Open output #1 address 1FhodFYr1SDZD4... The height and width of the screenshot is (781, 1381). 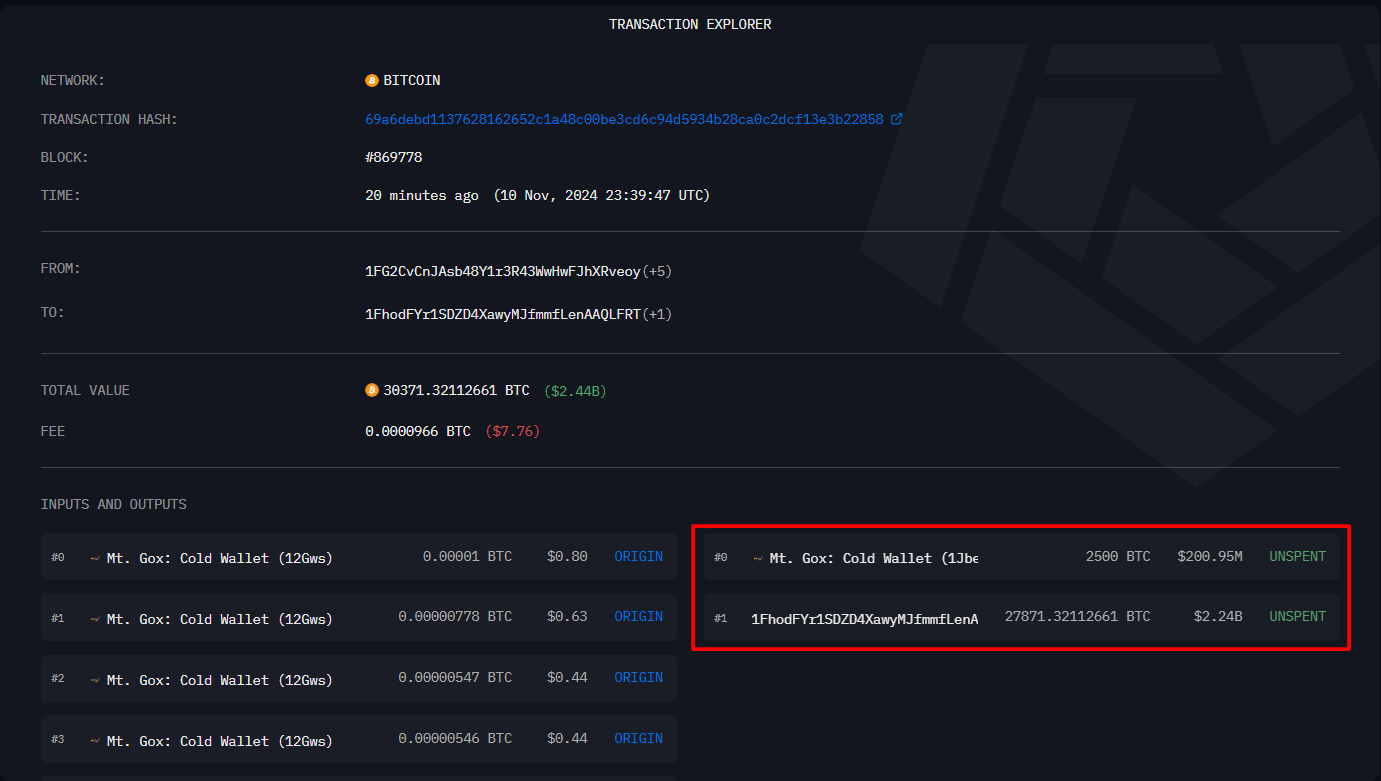point(864,619)
